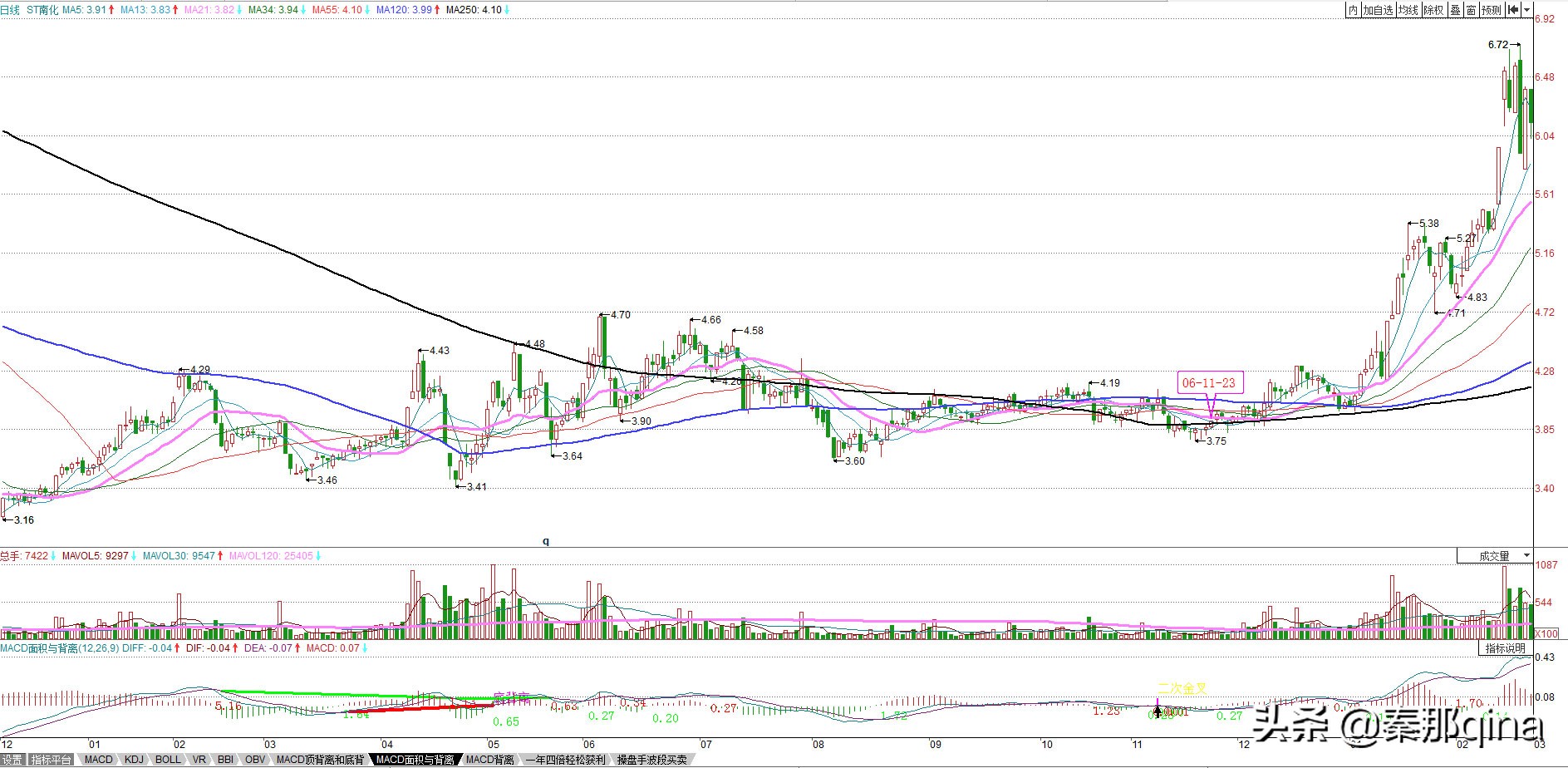Click the DEA: -0.07 value
Viewport: 1568px width, 768px height.
click(x=268, y=648)
